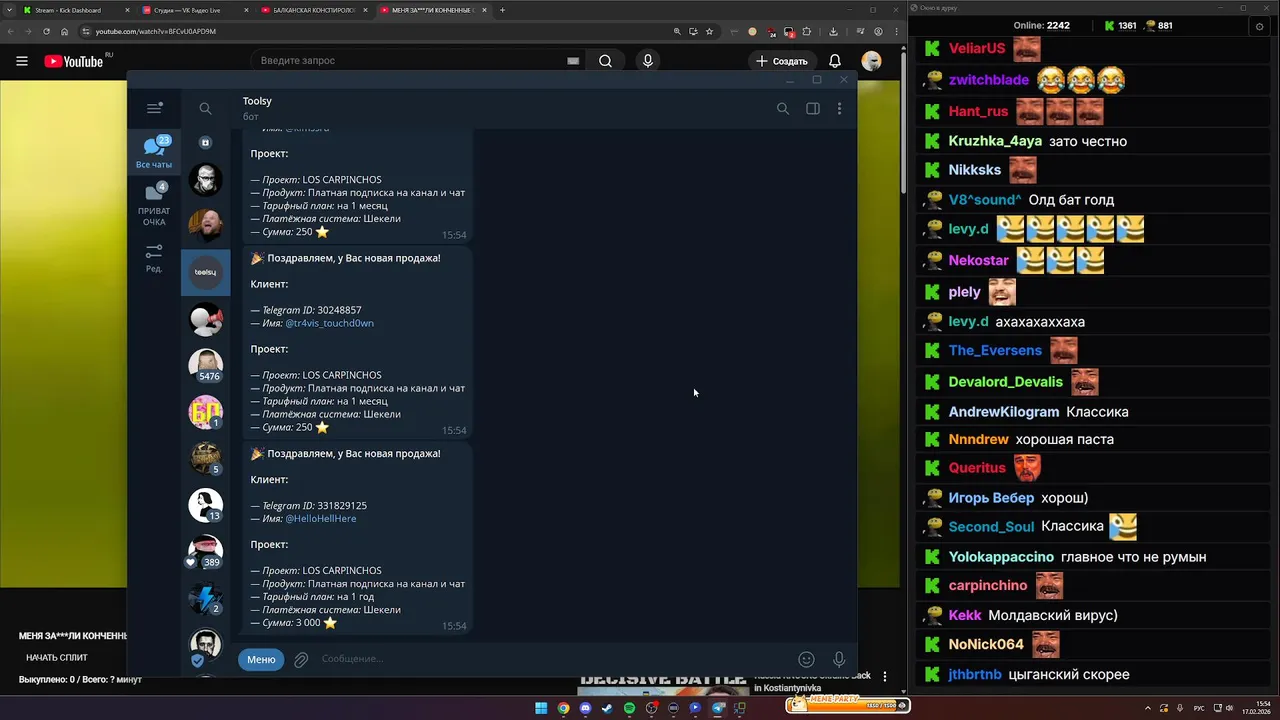The height and width of the screenshot is (720, 1280).
Task: Click the browser address bar URL
Action: click(x=155, y=31)
